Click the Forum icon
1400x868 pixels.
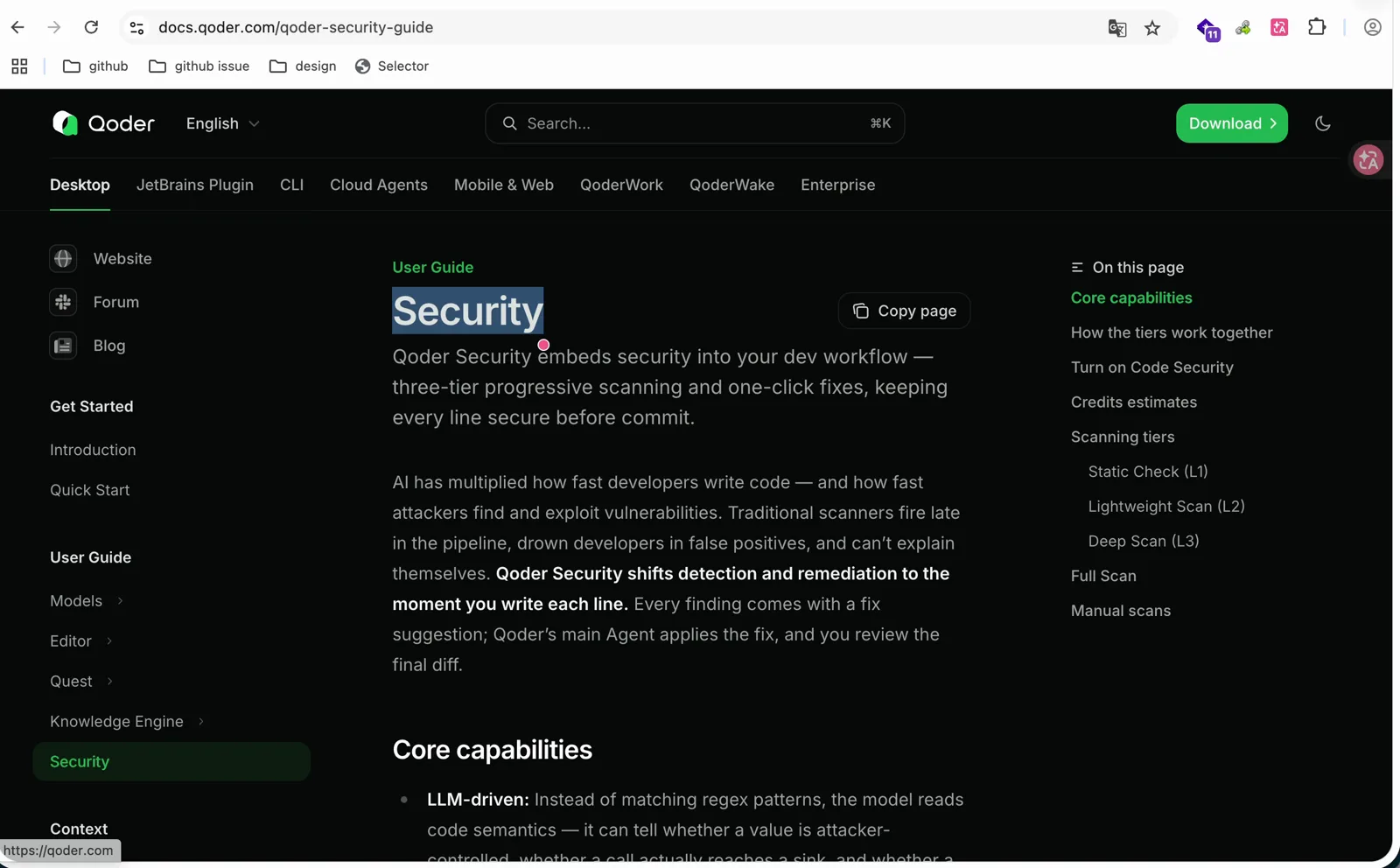[63, 302]
